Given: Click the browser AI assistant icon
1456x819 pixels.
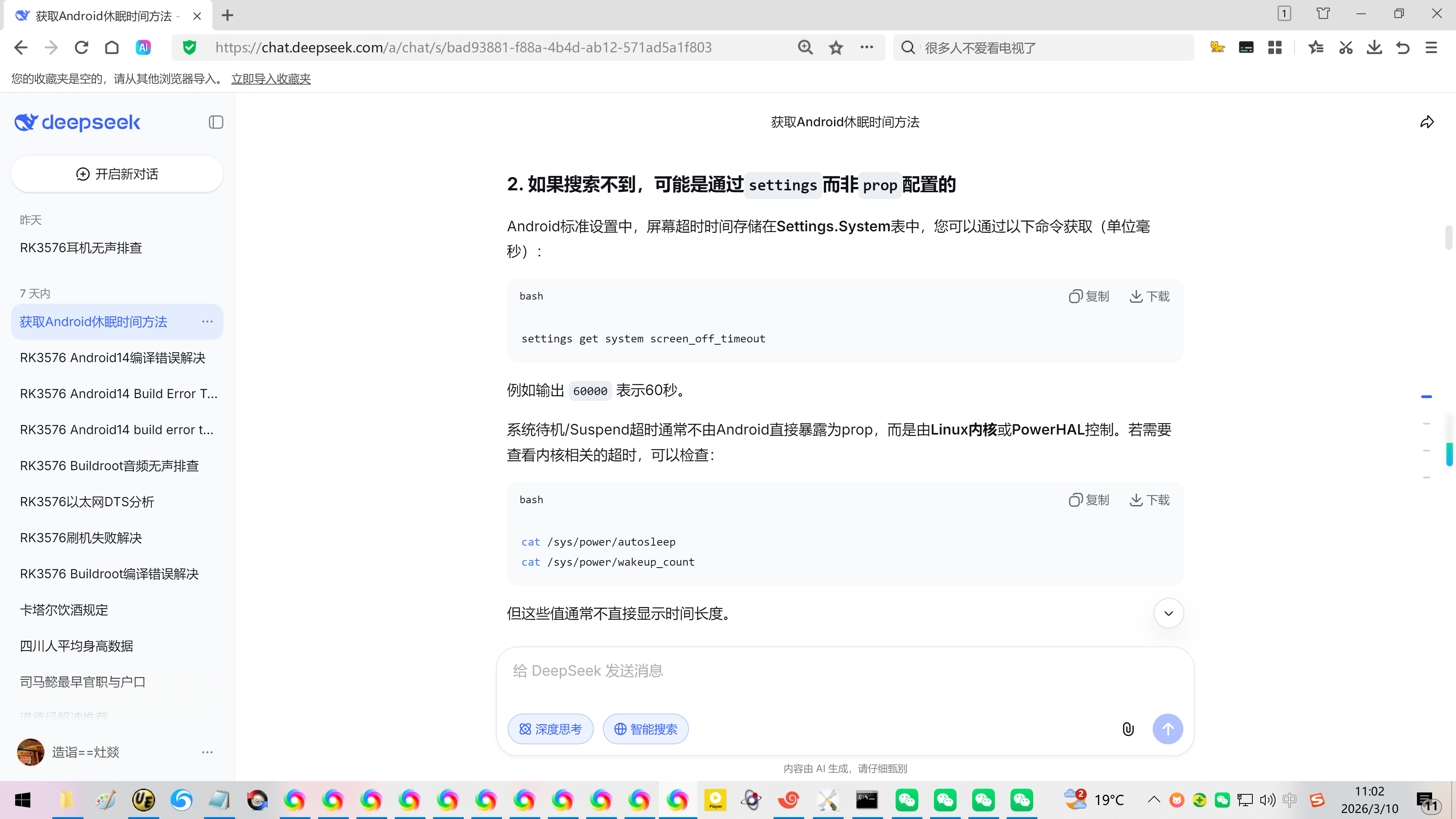Looking at the screenshot, I should tap(144, 48).
